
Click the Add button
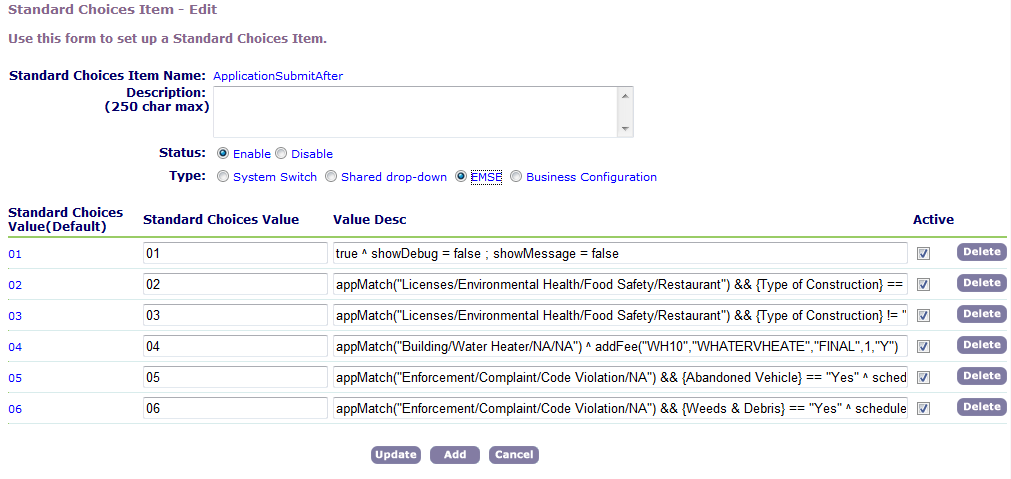coord(455,455)
